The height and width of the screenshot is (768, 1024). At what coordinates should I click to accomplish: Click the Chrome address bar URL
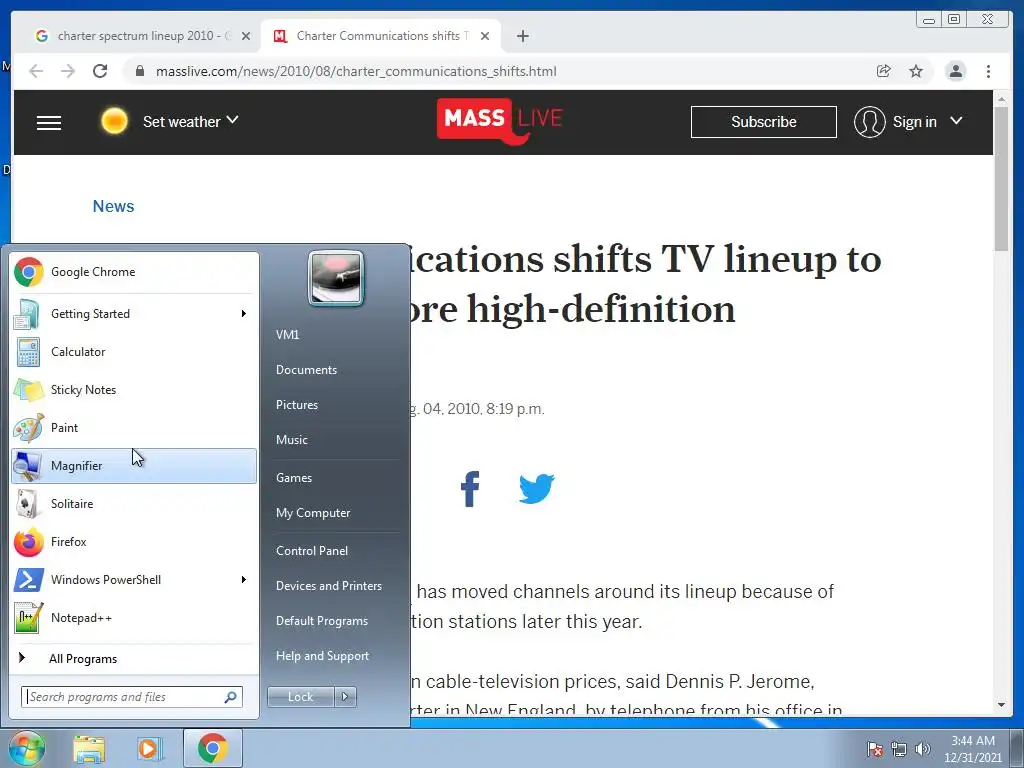356,71
